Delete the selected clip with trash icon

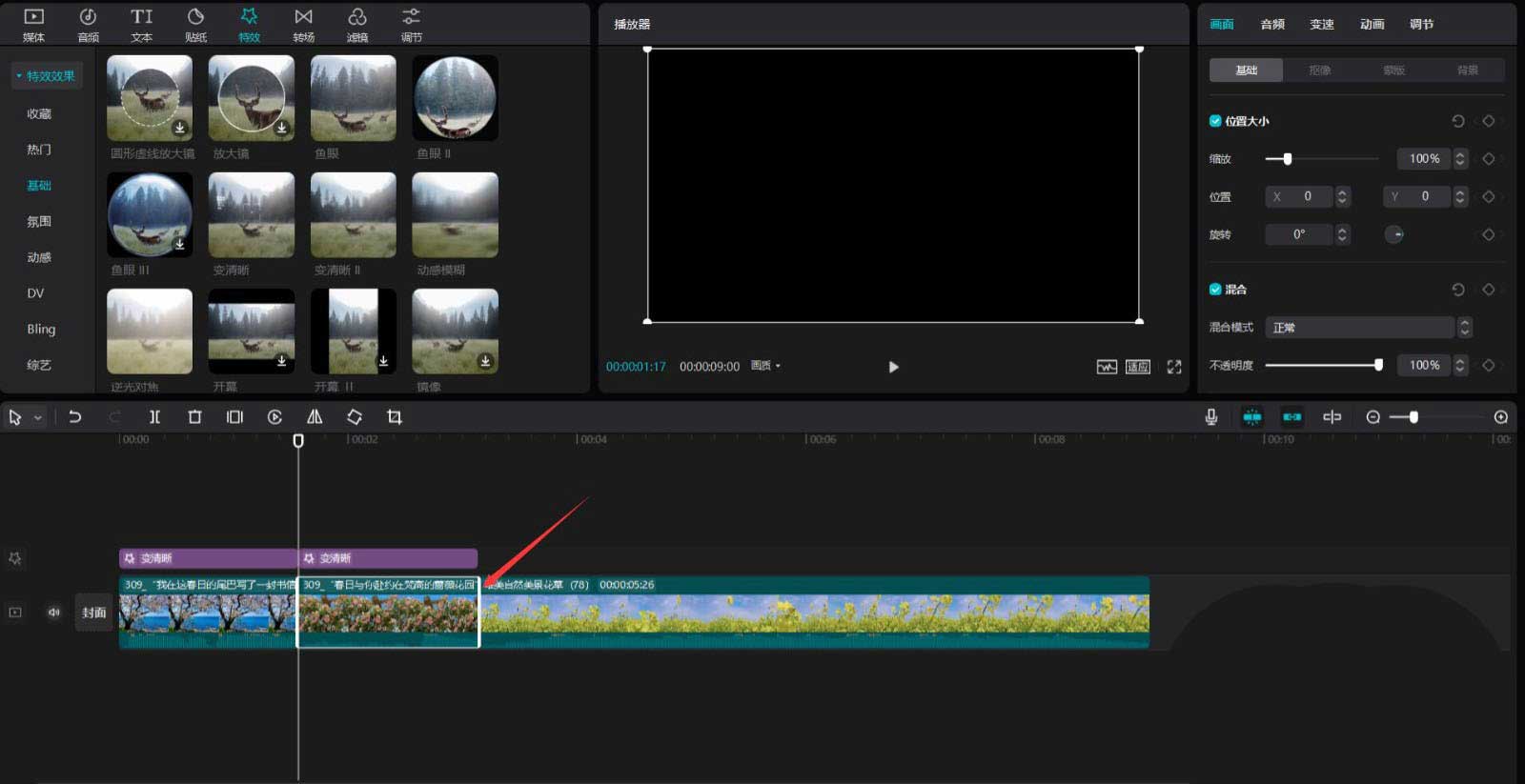pos(194,417)
